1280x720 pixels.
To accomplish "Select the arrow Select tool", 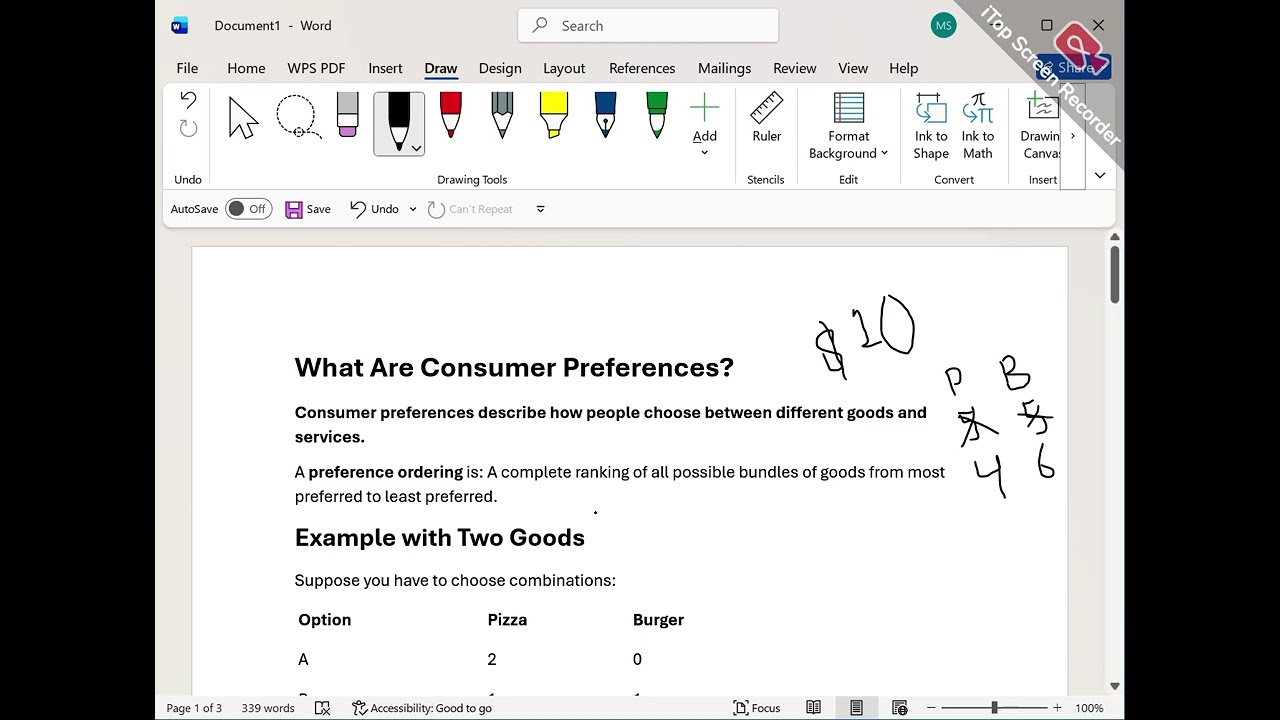I will [243, 117].
